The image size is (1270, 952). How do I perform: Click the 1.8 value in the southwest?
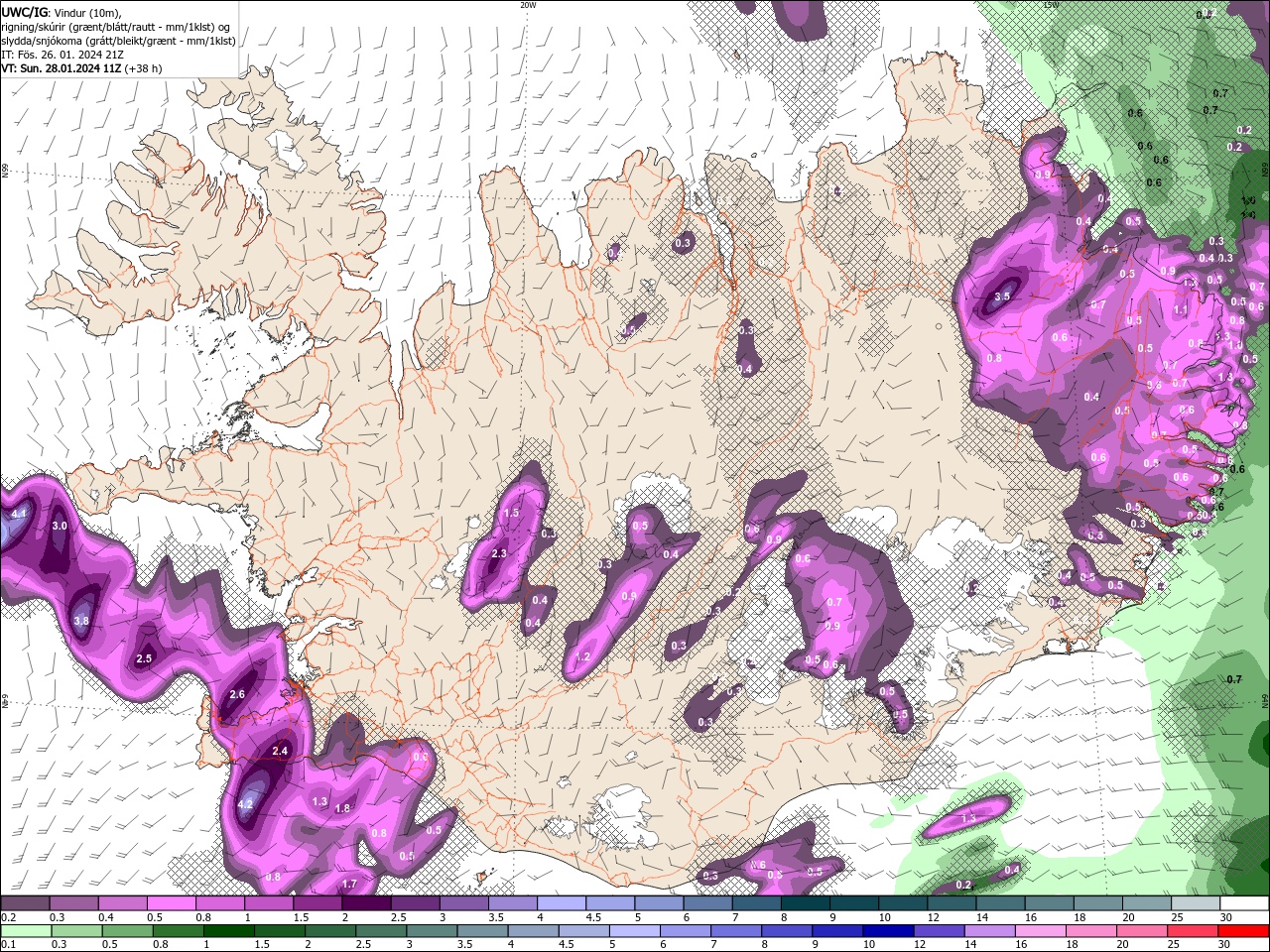pos(342,809)
